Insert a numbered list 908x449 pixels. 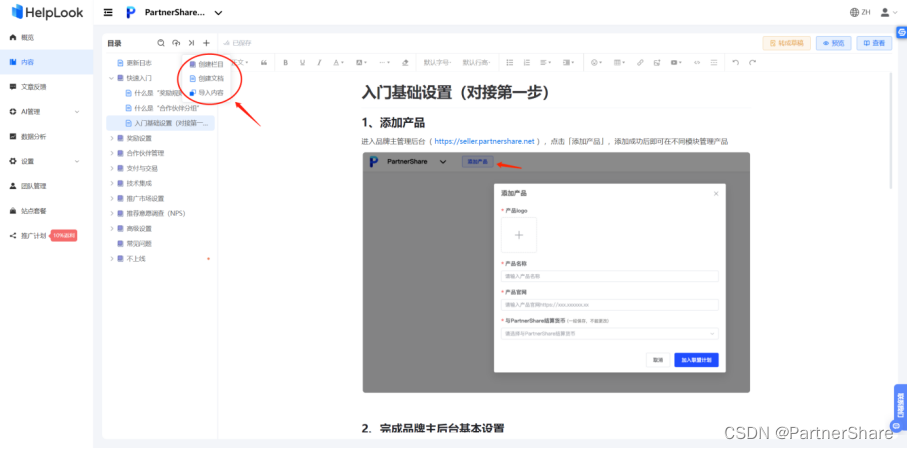pos(526,63)
